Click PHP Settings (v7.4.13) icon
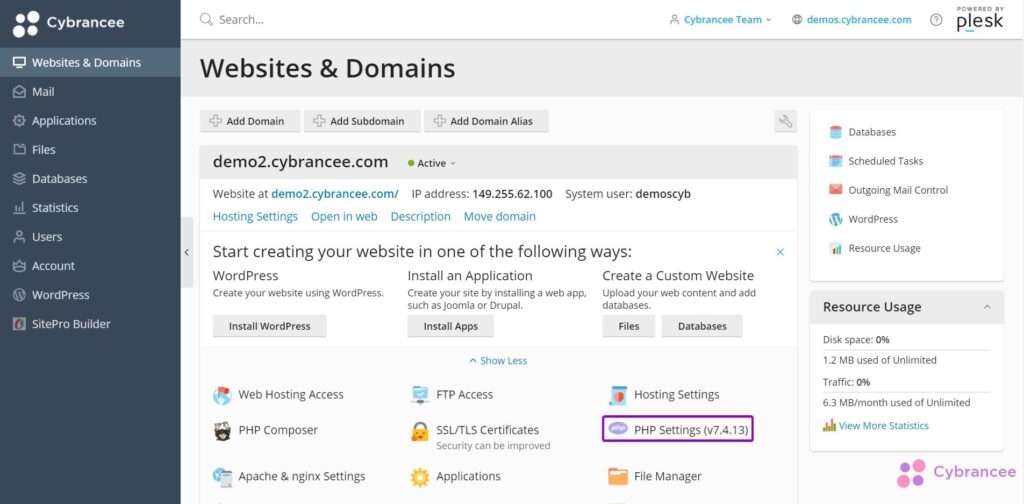Viewport: 1024px width, 504px height. (x=618, y=428)
